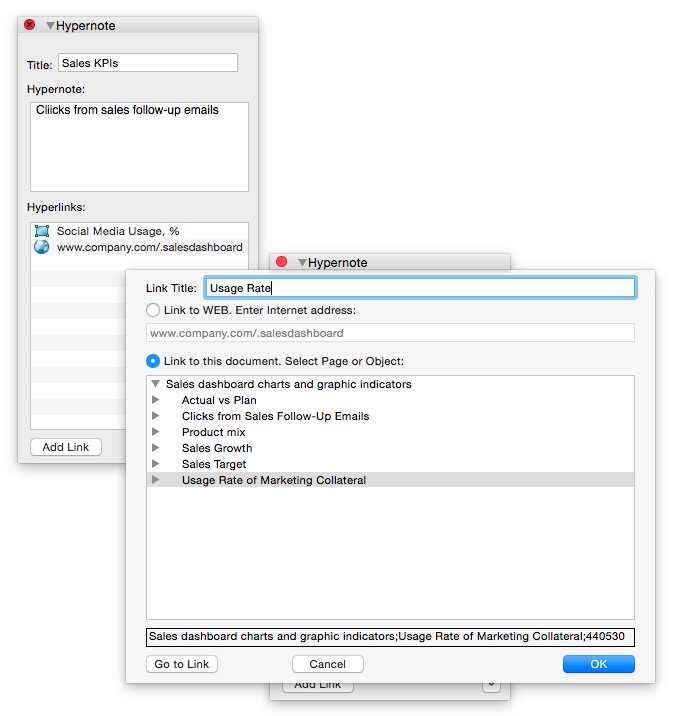Select Clicks from Sales Follow-Up Emails row
The height and width of the screenshot is (716, 679).
point(390,416)
